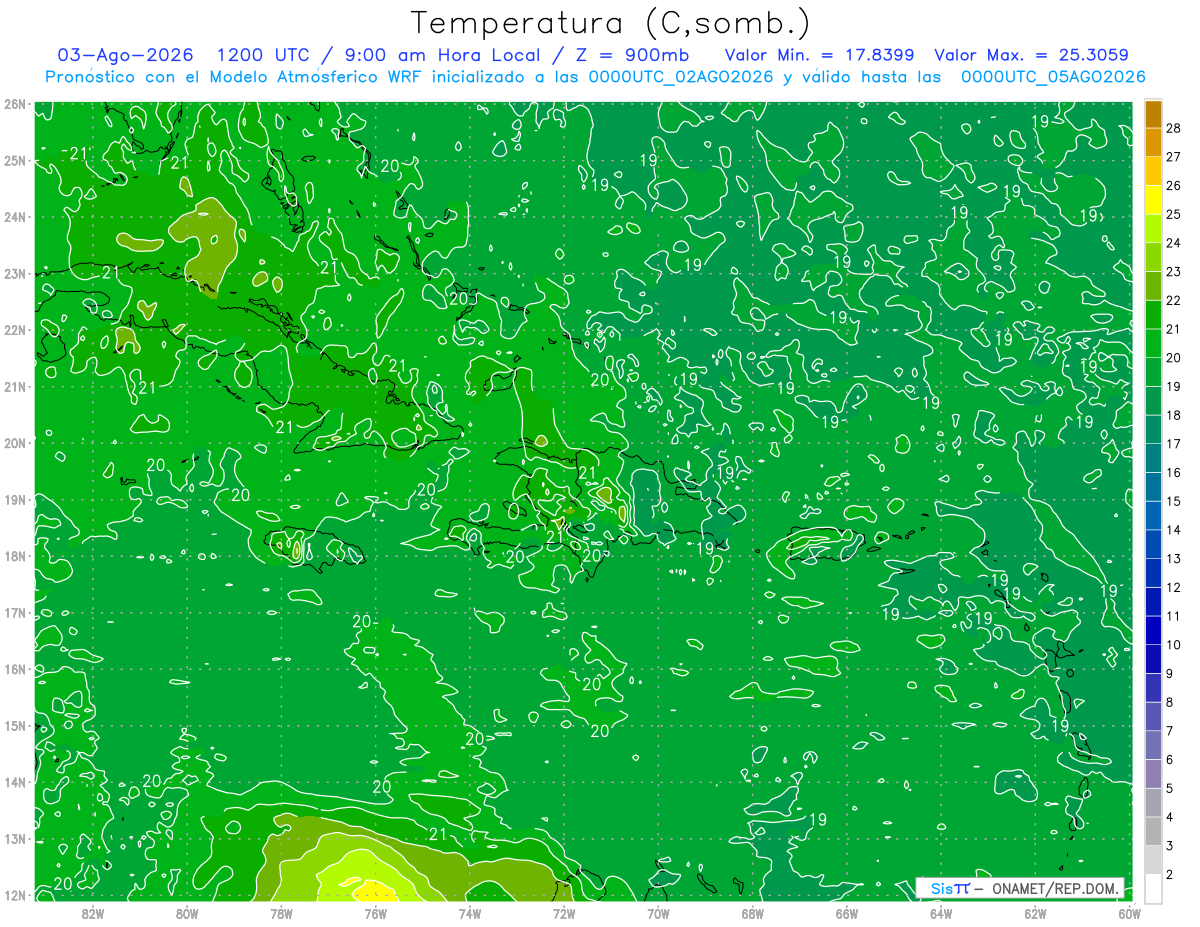Click the 74W longitude axis label
This screenshot has height=927, width=1200.
(x=469, y=912)
